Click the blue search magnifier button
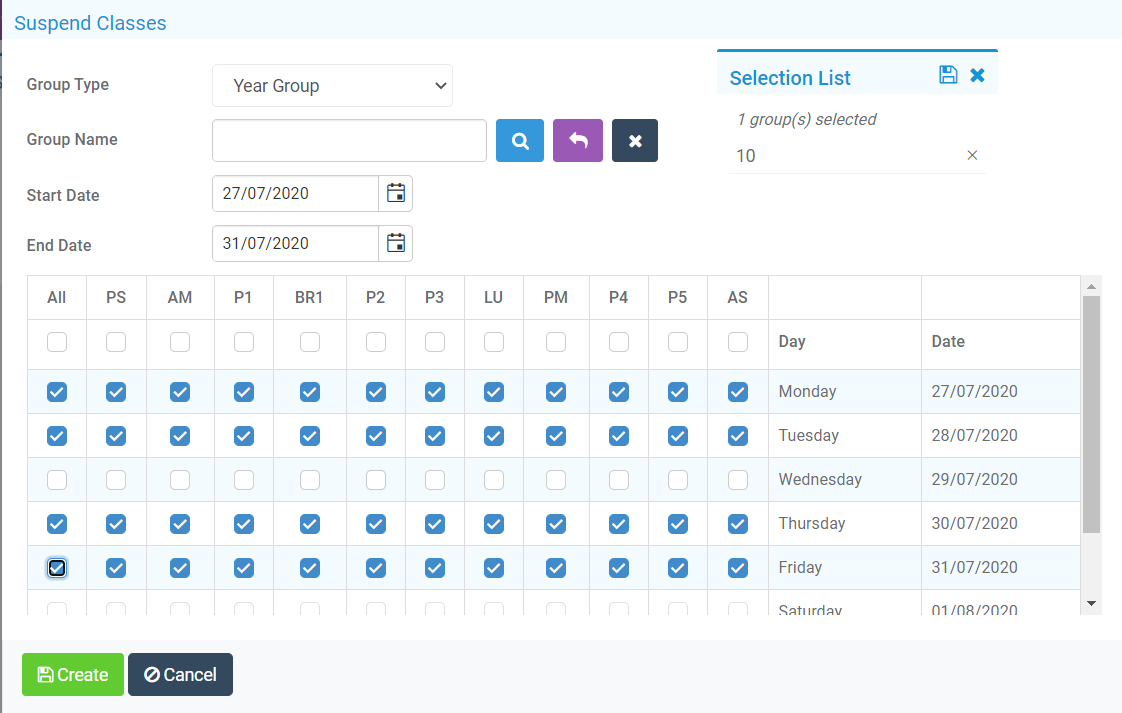 pos(520,141)
